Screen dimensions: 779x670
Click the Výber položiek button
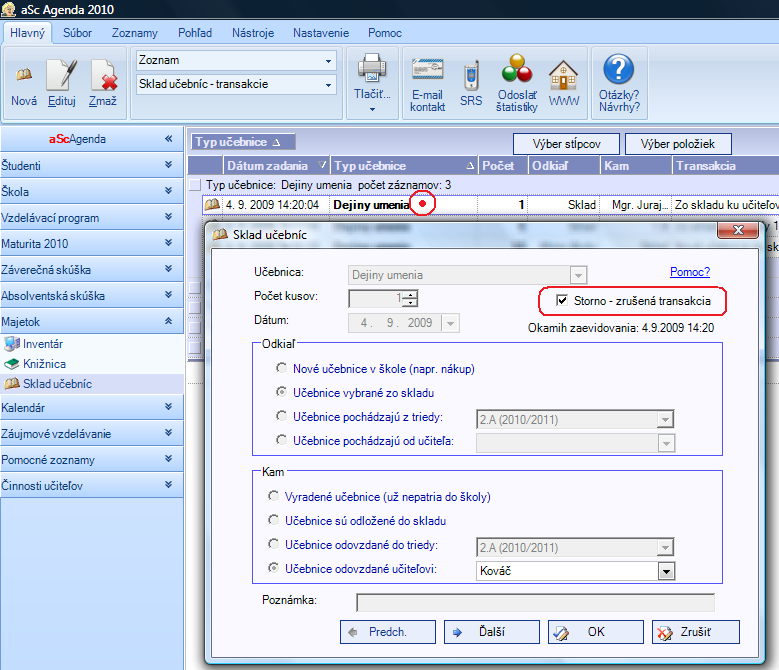tap(678, 144)
